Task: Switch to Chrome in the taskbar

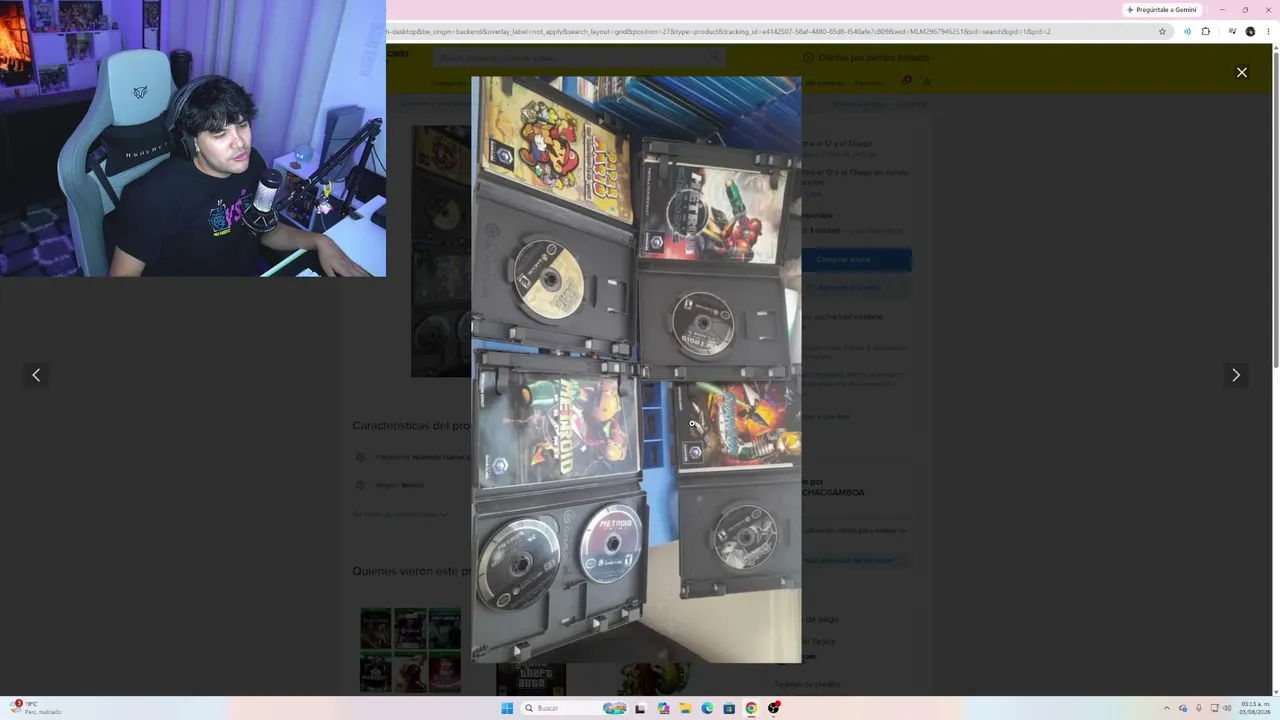Action: [x=751, y=708]
